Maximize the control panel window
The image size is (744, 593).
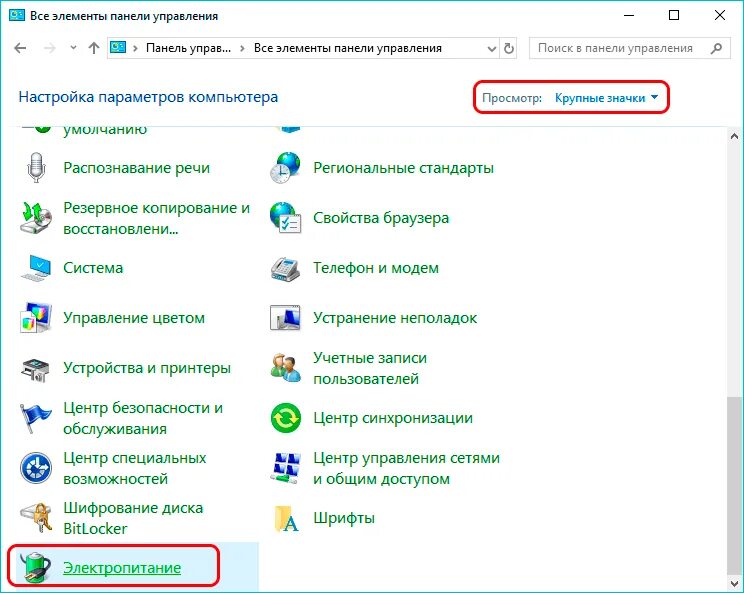coord(674,16)
